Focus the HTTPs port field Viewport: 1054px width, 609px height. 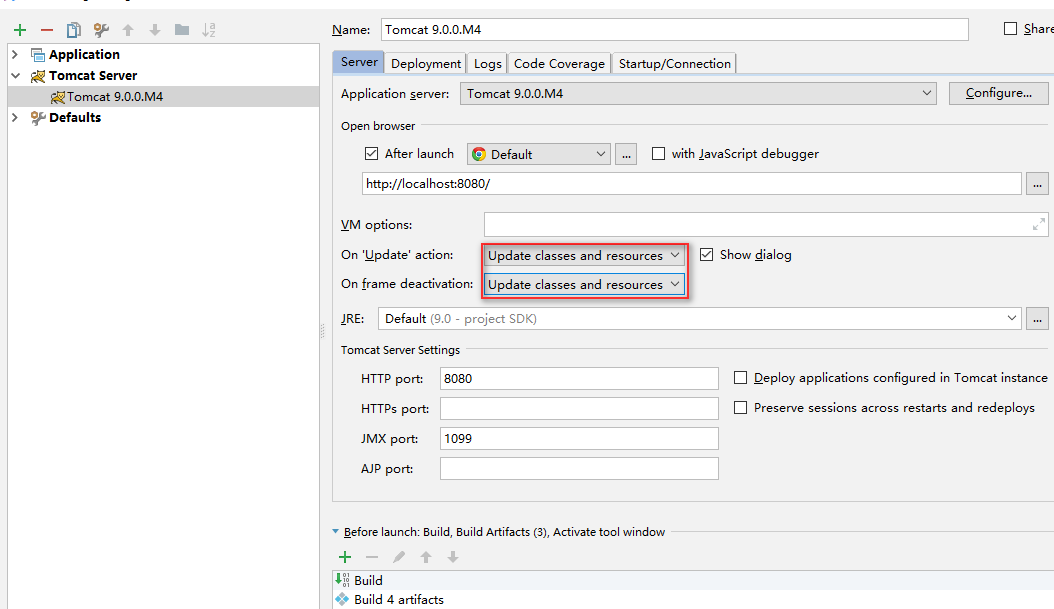[579, 408]
